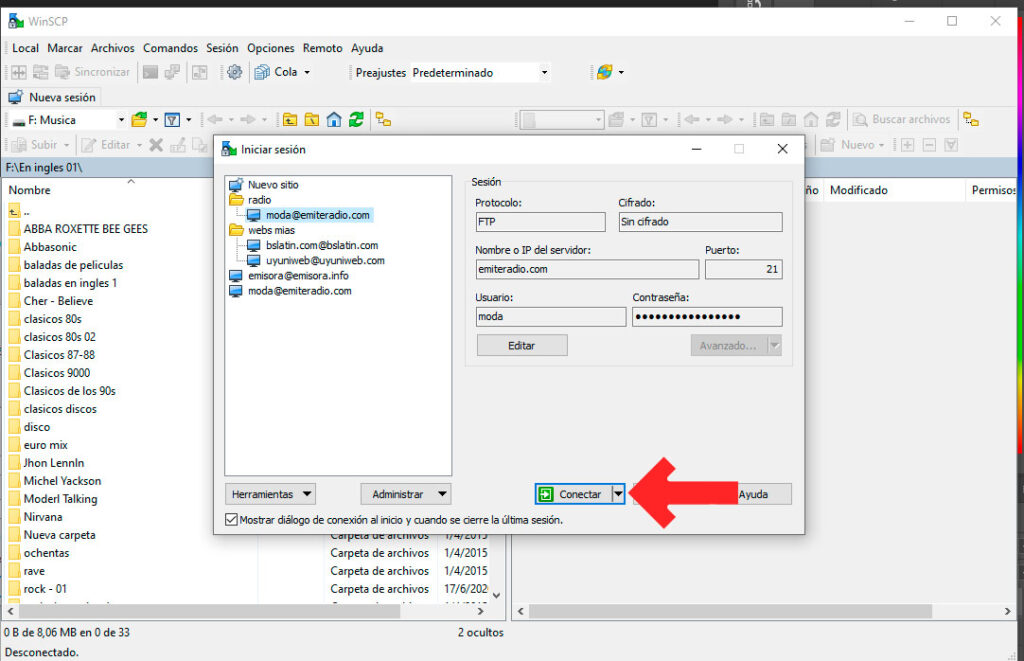Open the Remoto menu

click(x=323, y=48)
